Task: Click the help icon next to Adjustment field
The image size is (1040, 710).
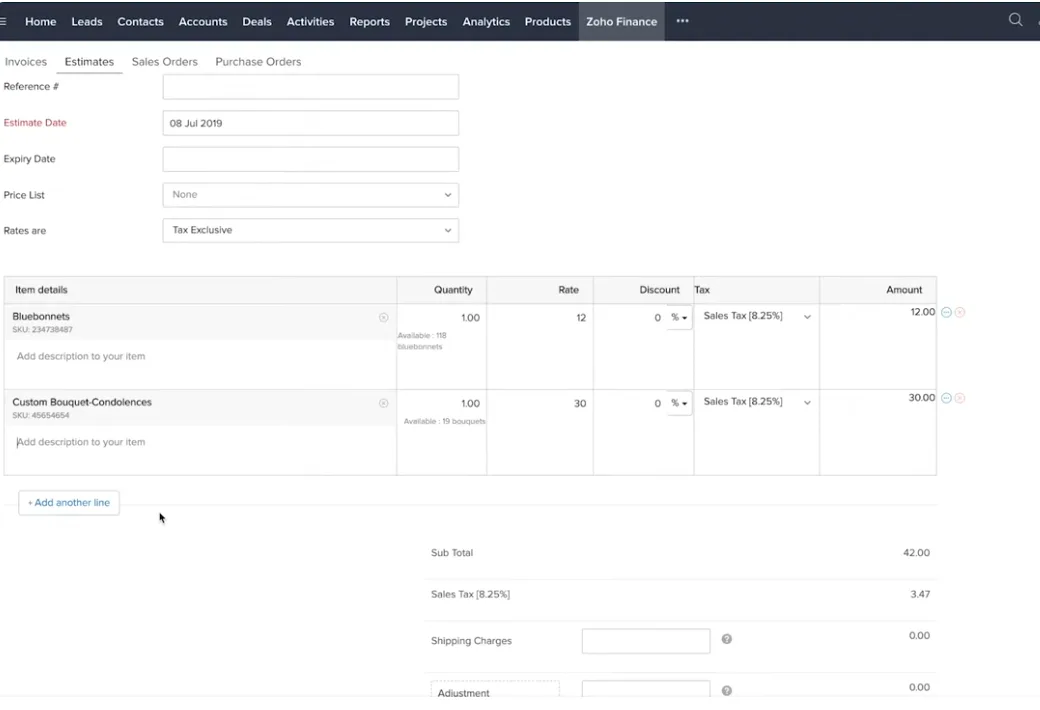Action: 727,690
